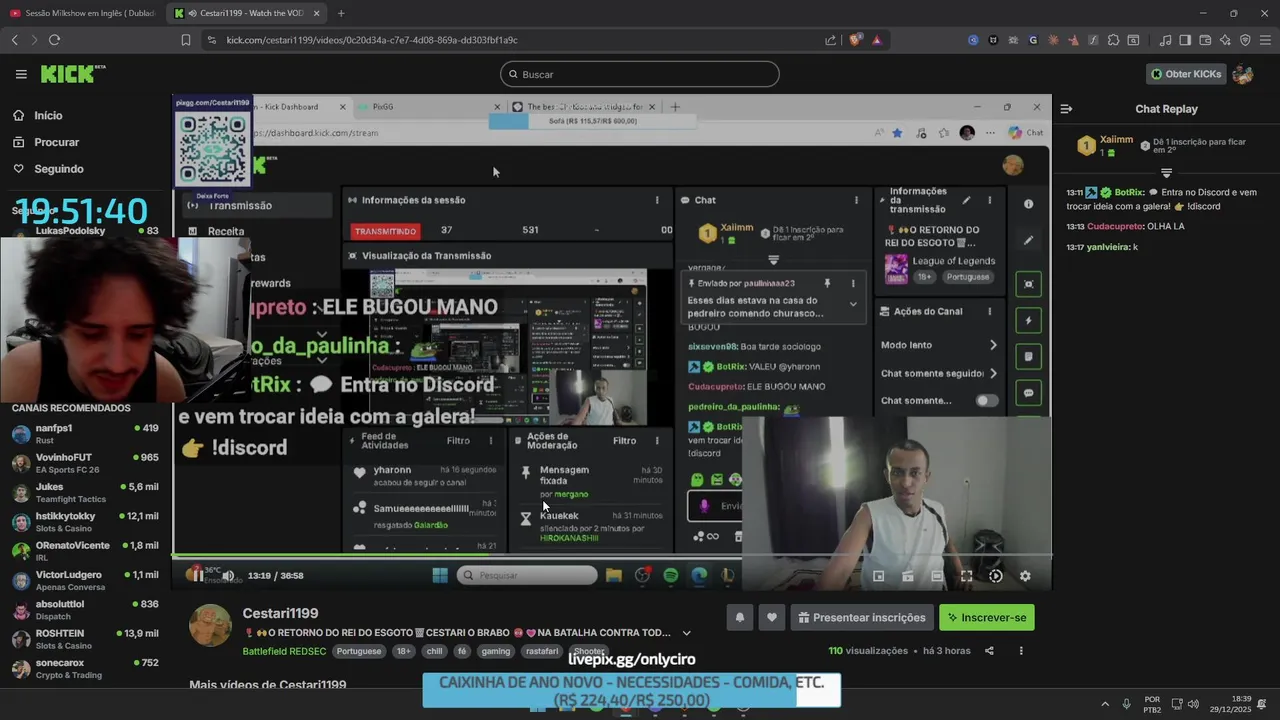Click the G extension icon in toolbar

coord(1033,40)
